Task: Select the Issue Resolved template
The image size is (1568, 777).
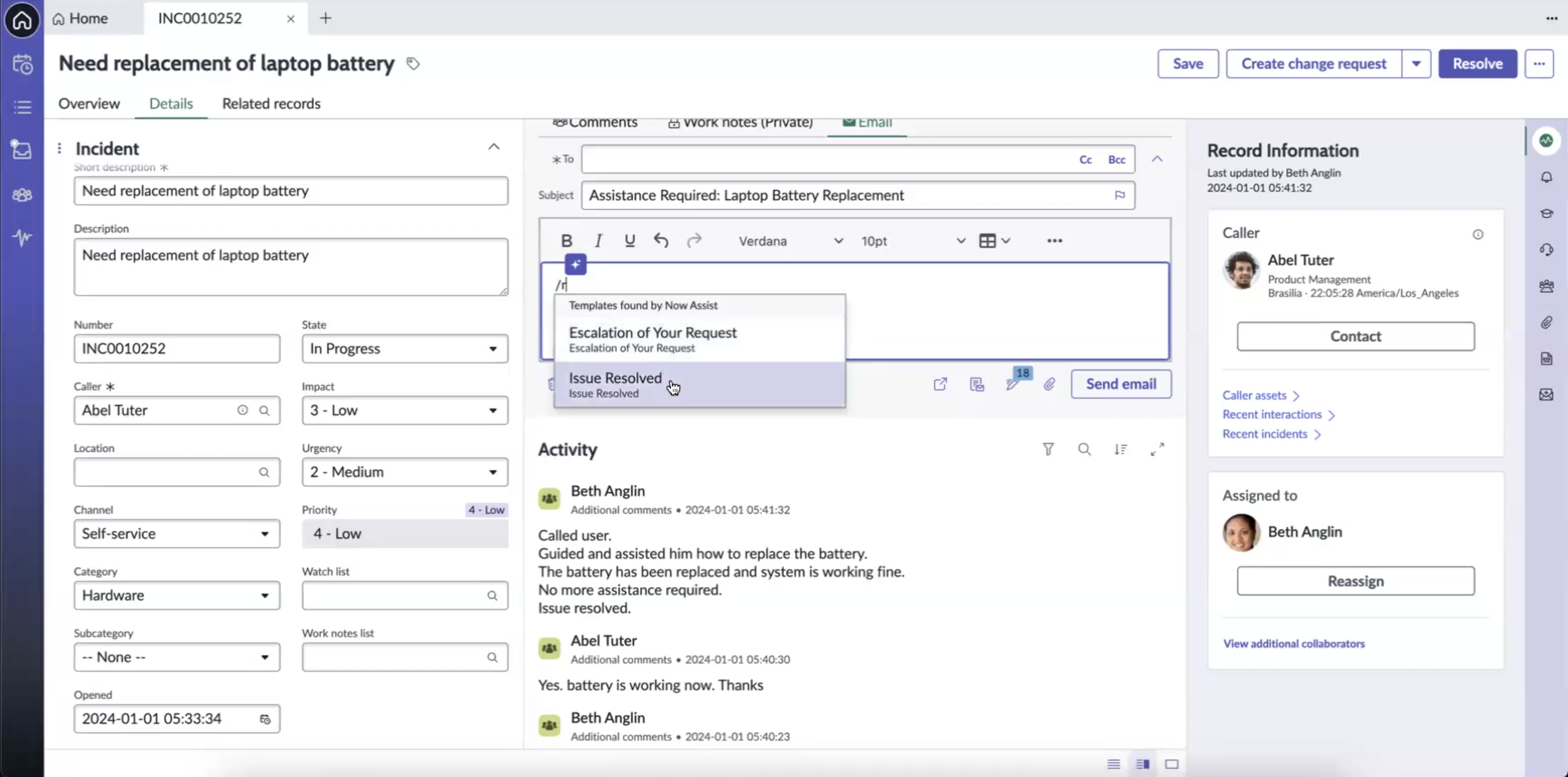Action: click(699, 384)
